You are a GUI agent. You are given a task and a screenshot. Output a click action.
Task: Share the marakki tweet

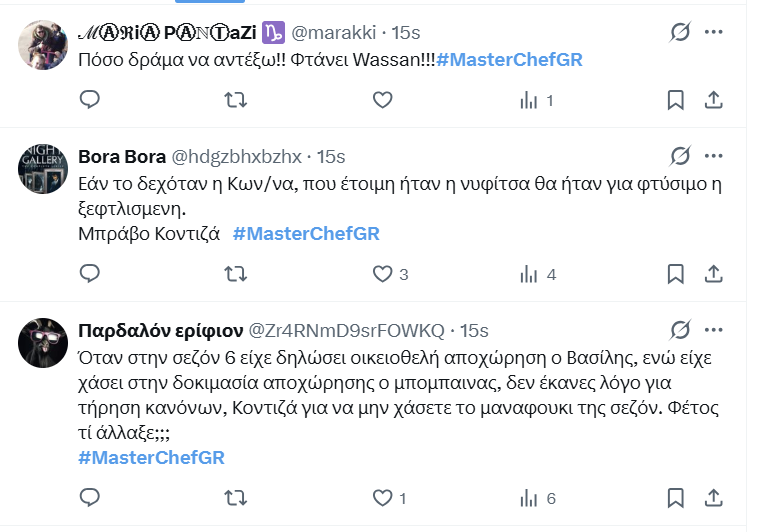pyautogui.click(x=714, y=100)
